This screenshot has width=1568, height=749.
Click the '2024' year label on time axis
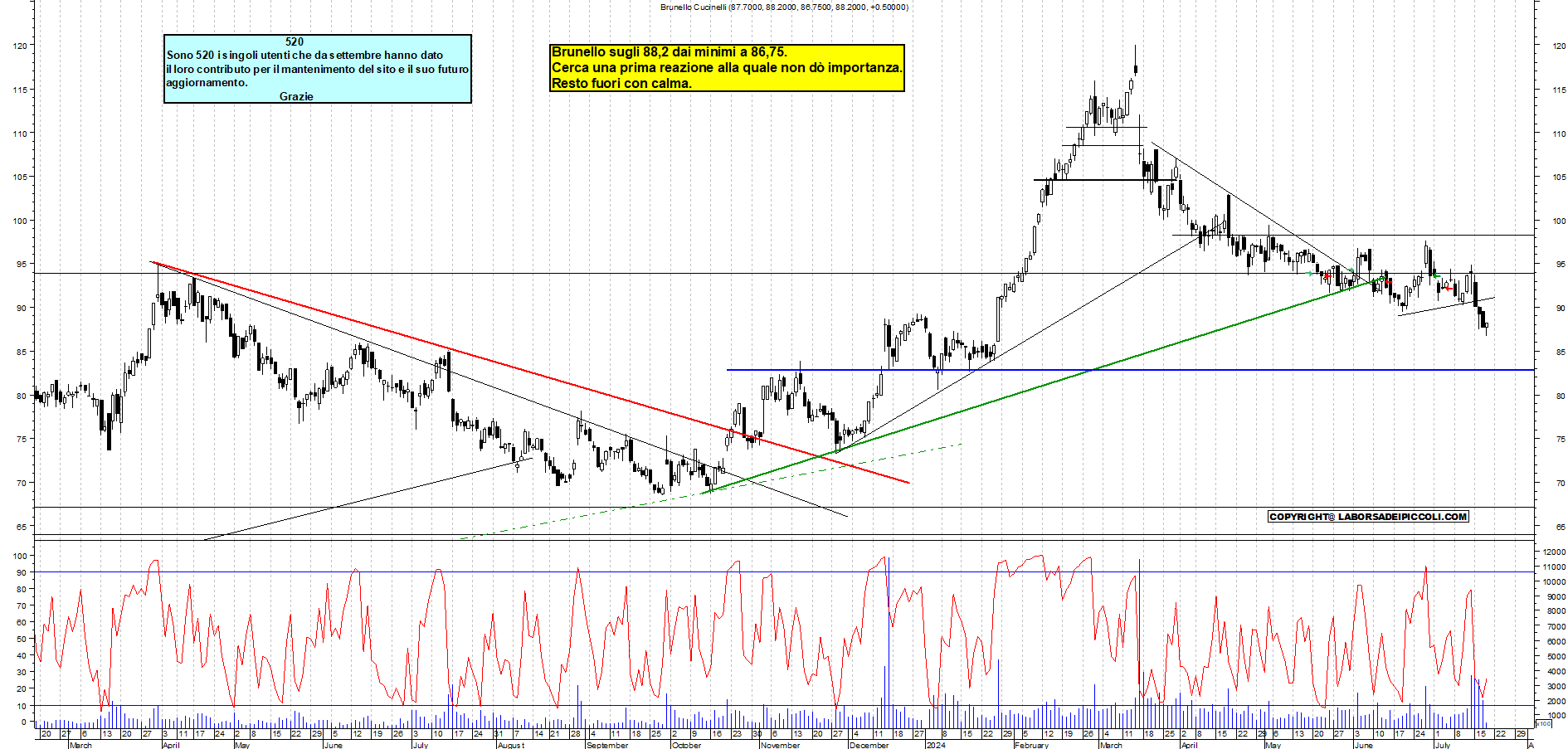tap(936, 745)
